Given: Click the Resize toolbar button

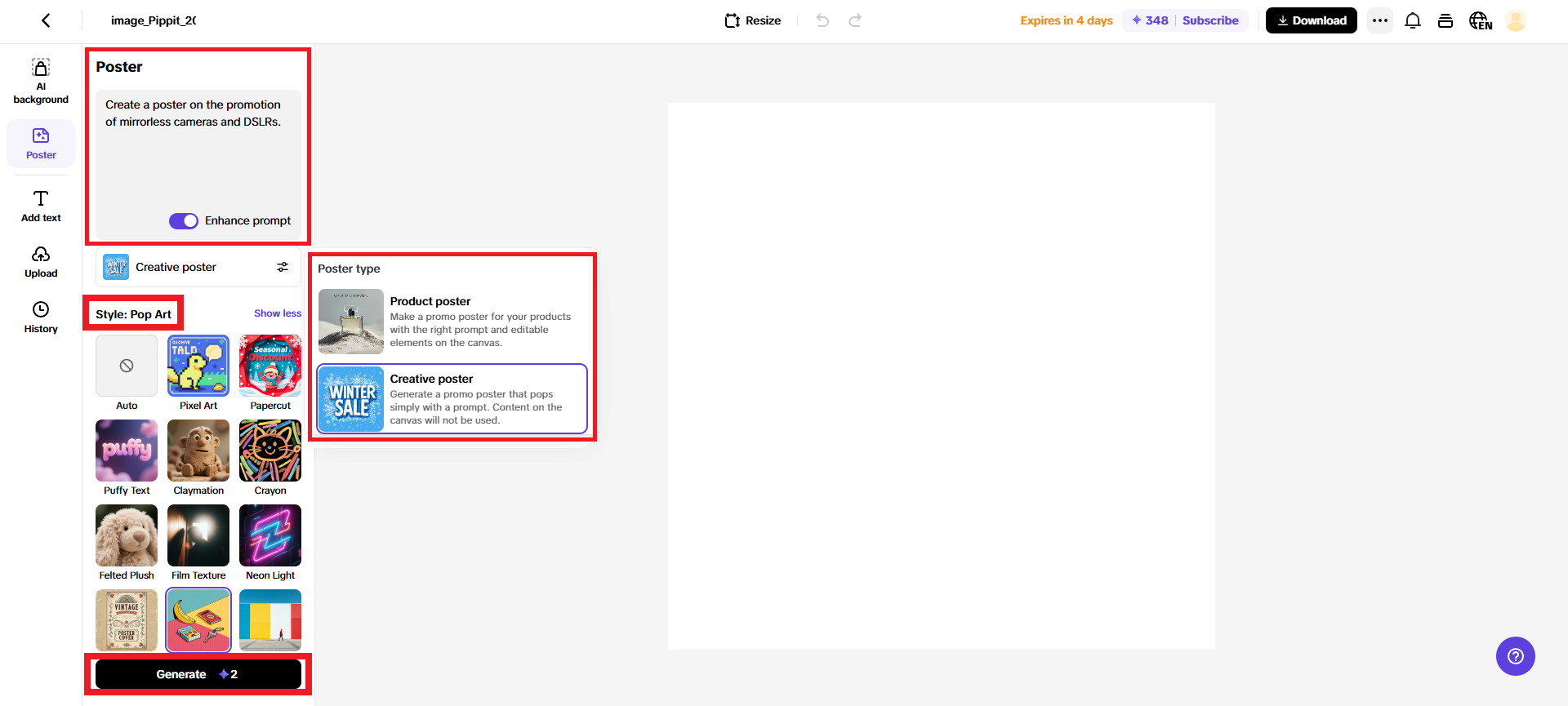Looking at the screenshot, I should [x=753, y=20].
